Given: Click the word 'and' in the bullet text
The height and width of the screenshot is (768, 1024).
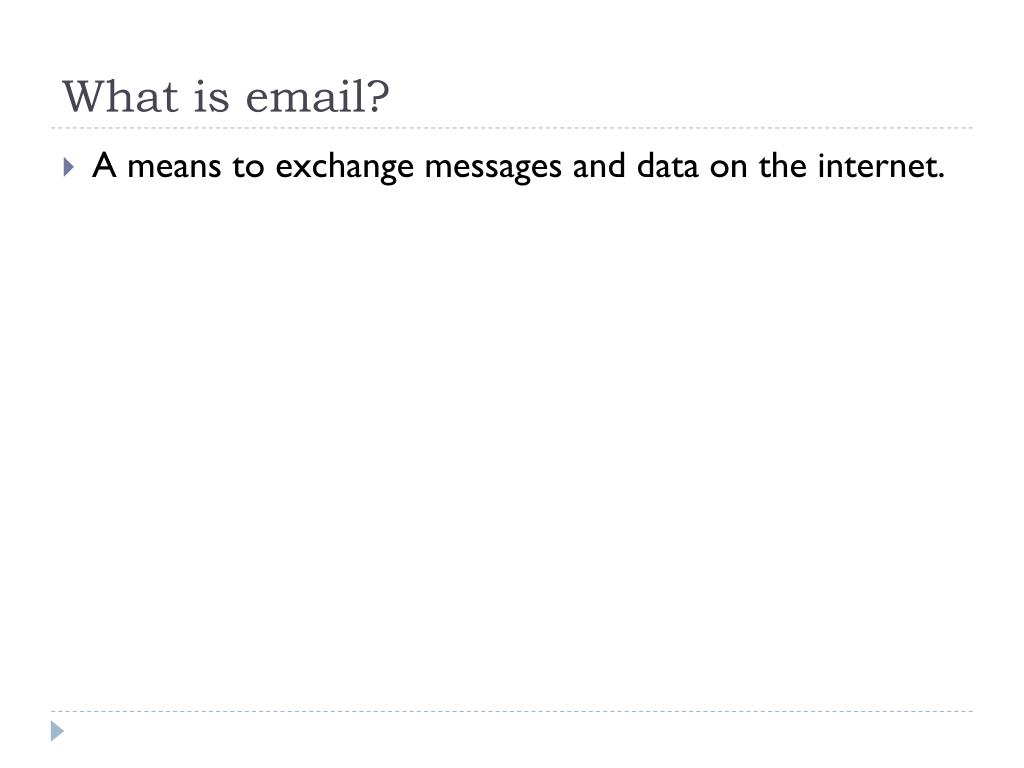Looking at the screenshot, I should [x=599, y=165].
